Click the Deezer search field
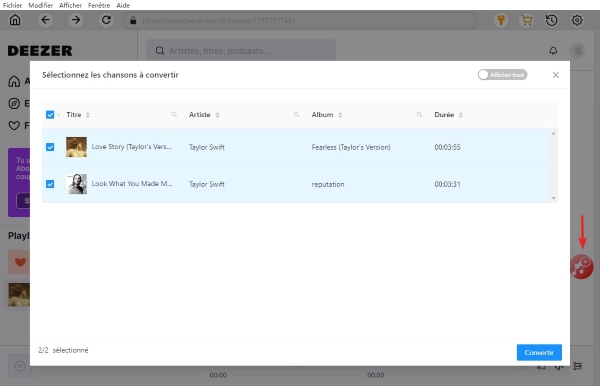The height and width of the screenshot is (386, 600). coord(241,50)
